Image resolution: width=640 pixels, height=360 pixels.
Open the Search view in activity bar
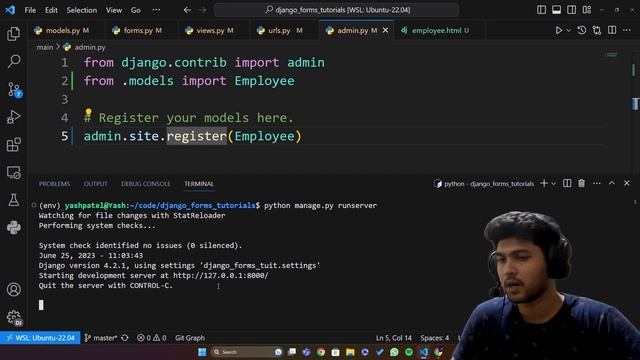(x=13, y=61)
